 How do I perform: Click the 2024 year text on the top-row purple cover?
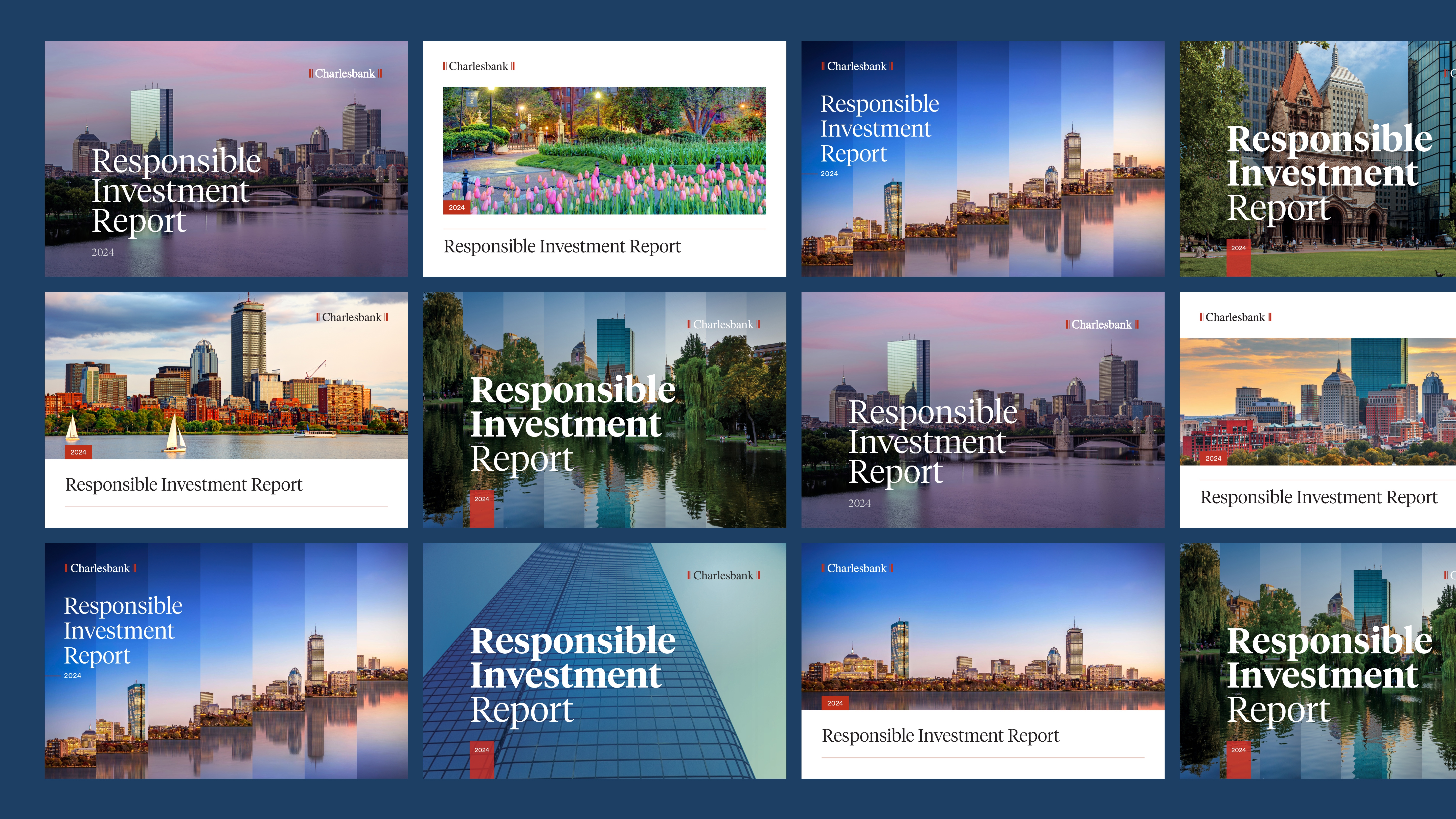(103, 253)
